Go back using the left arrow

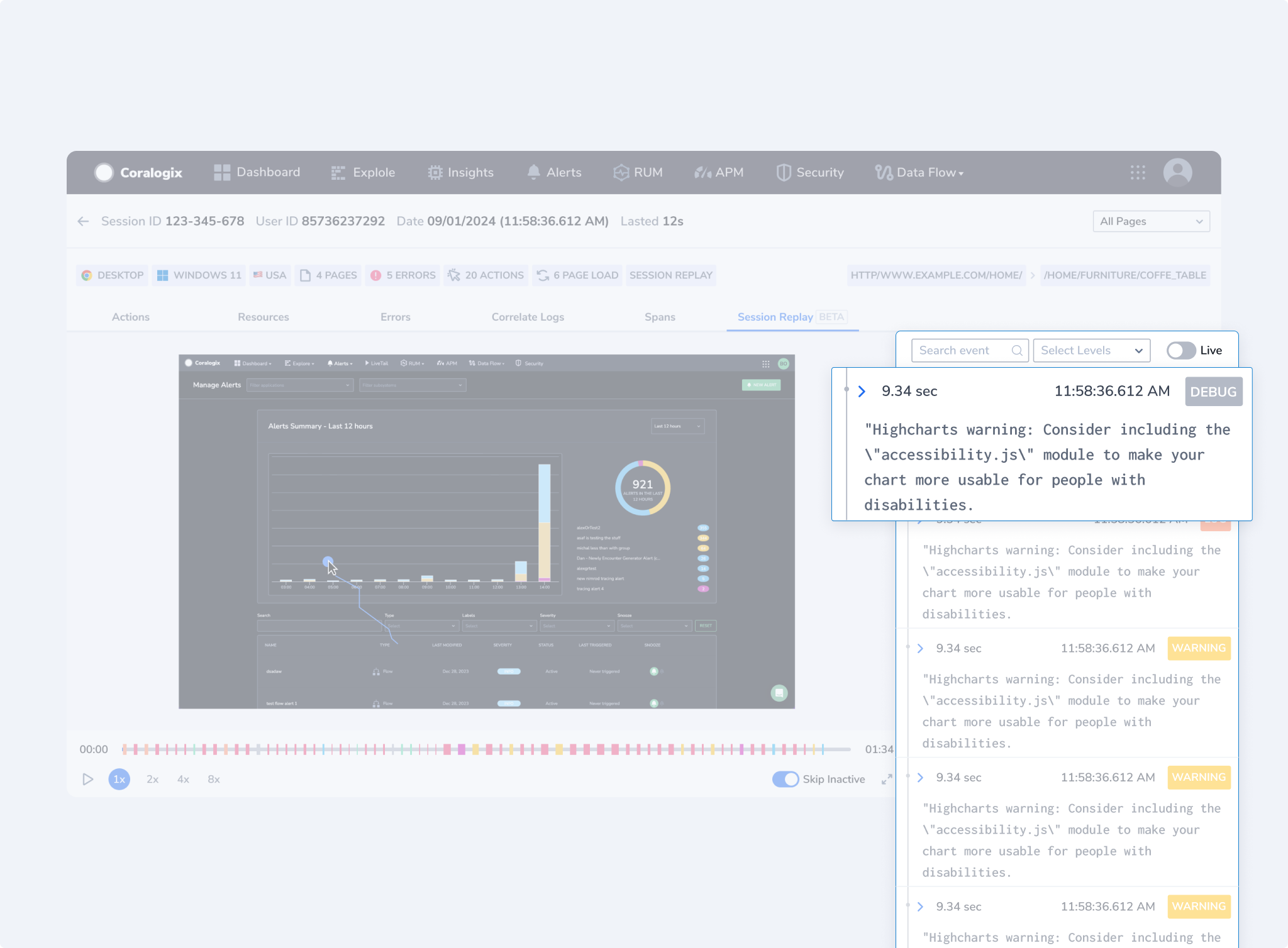pyautogui.click(x=83, y=221)
